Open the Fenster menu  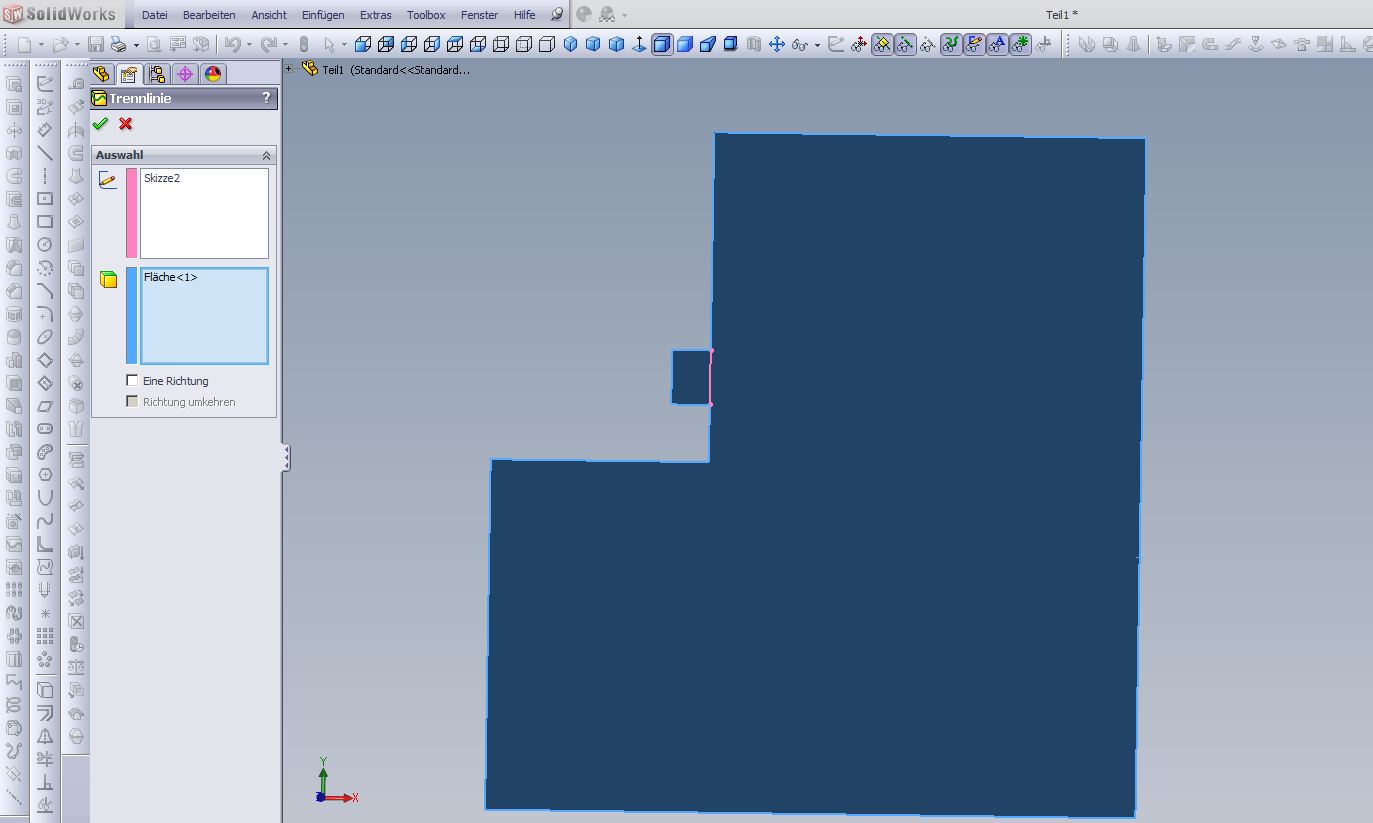tap(479, 15)
